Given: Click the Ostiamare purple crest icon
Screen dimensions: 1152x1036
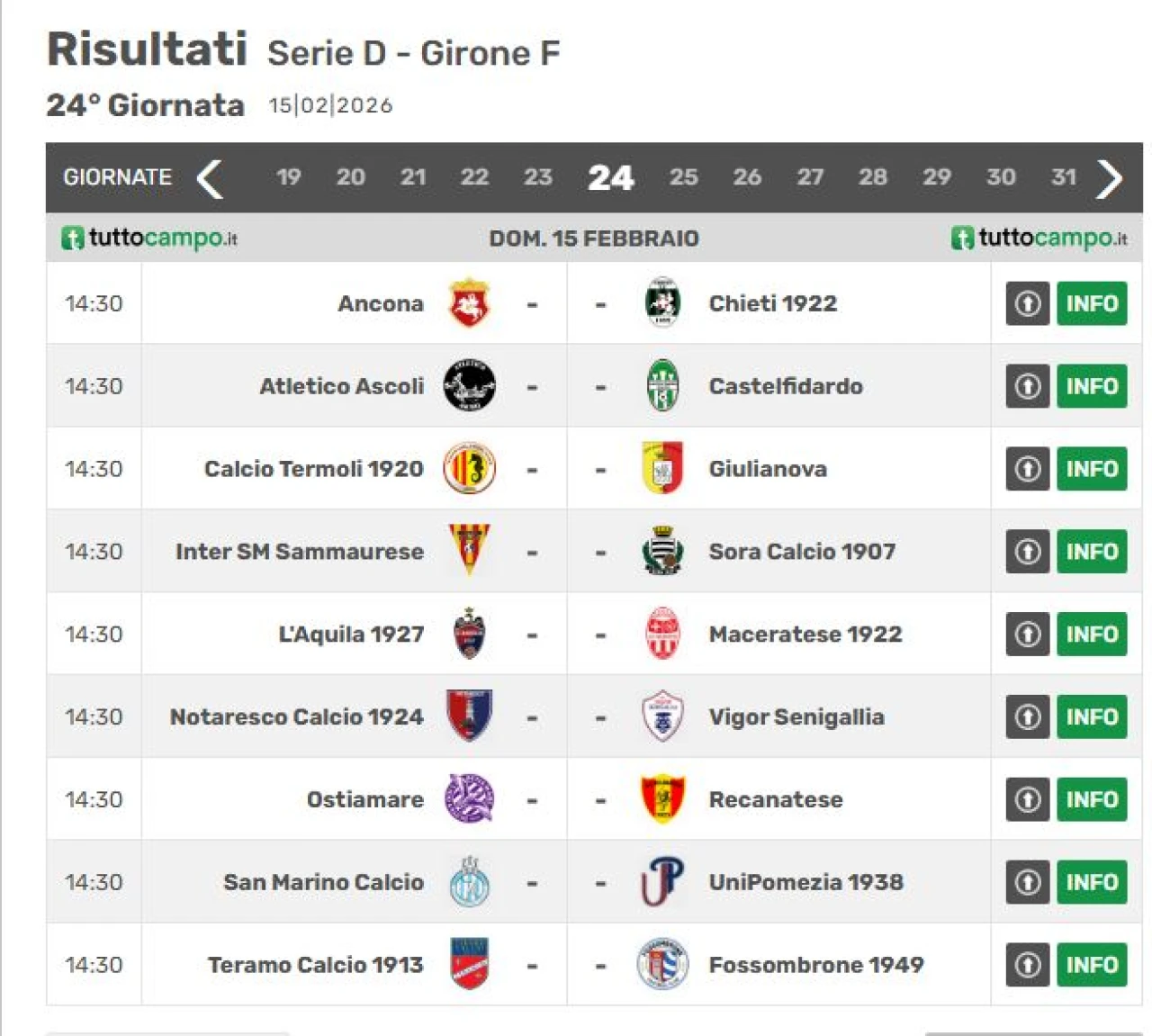Looking at the screenshot, I should point(469,799).
